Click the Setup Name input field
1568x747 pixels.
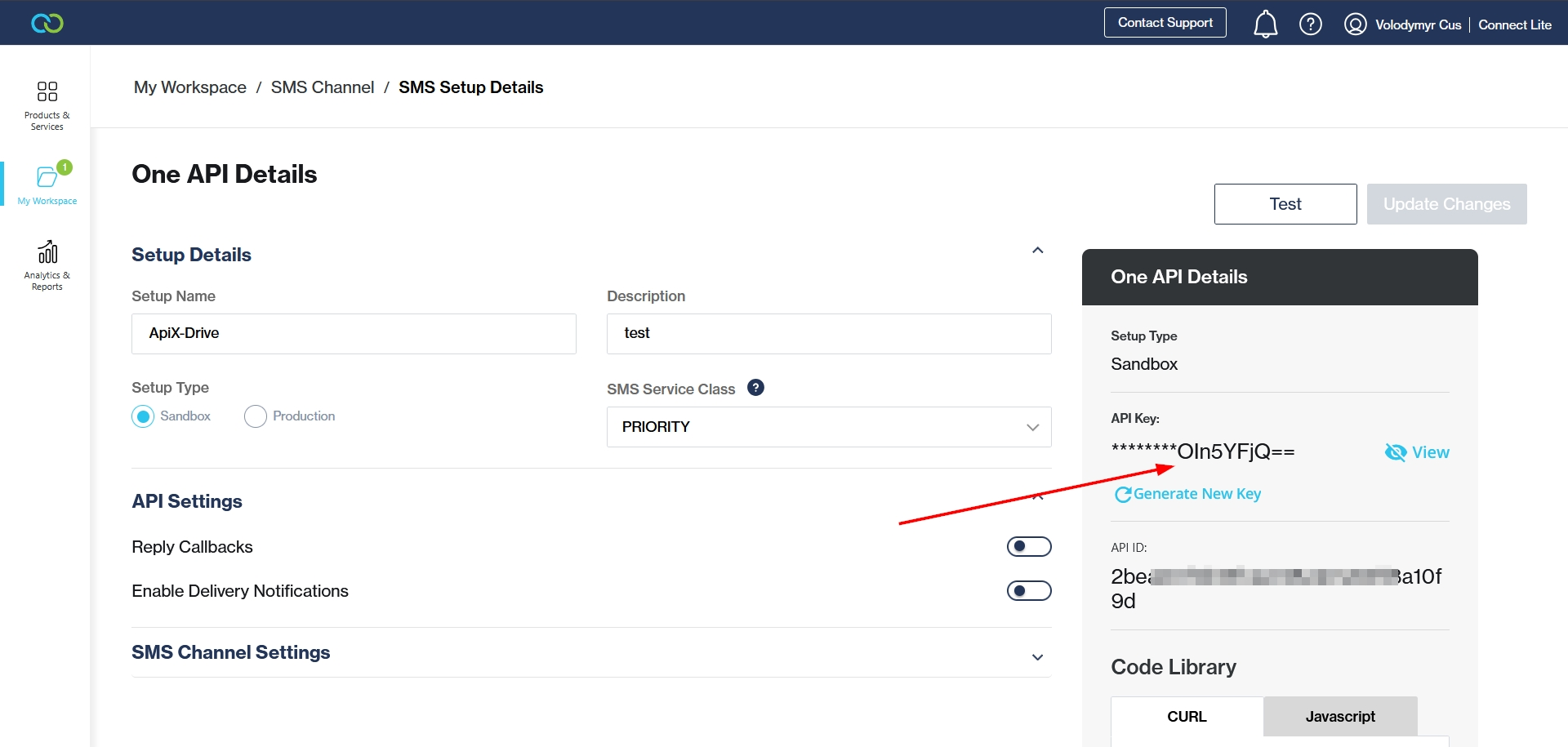(354, 334)
